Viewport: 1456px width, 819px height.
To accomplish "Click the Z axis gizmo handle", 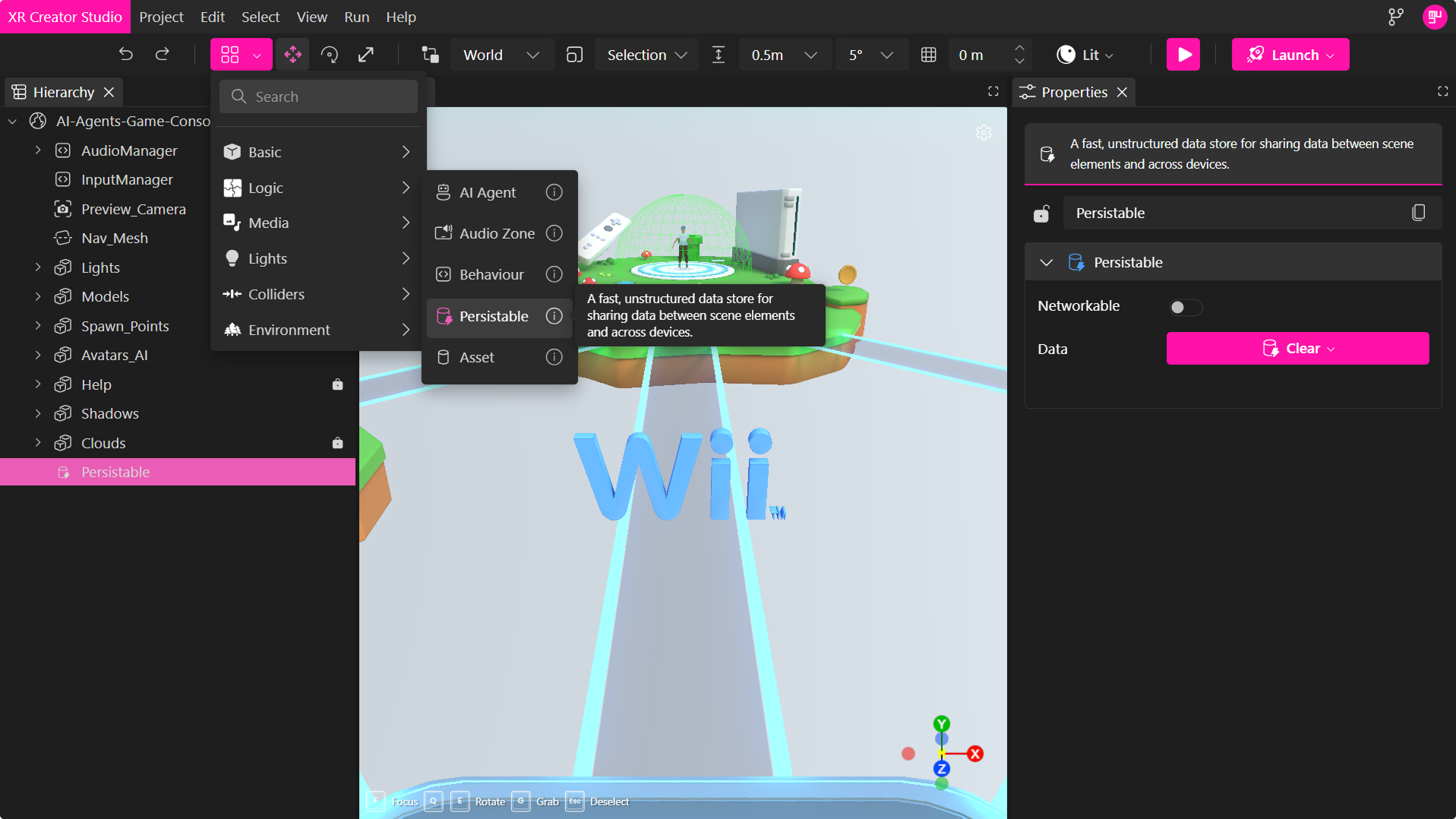I will (942, 769).
